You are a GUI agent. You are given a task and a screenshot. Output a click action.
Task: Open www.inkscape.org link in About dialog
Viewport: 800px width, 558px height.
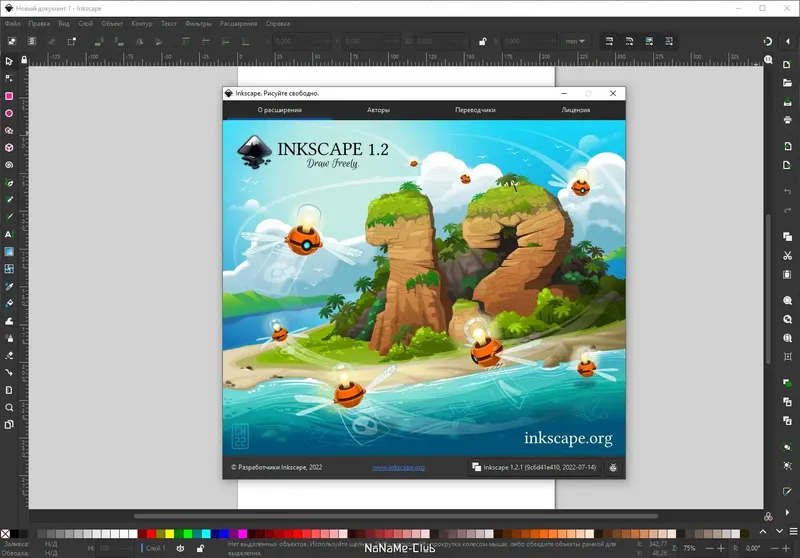pyautogui.click(x=398, y=467)
